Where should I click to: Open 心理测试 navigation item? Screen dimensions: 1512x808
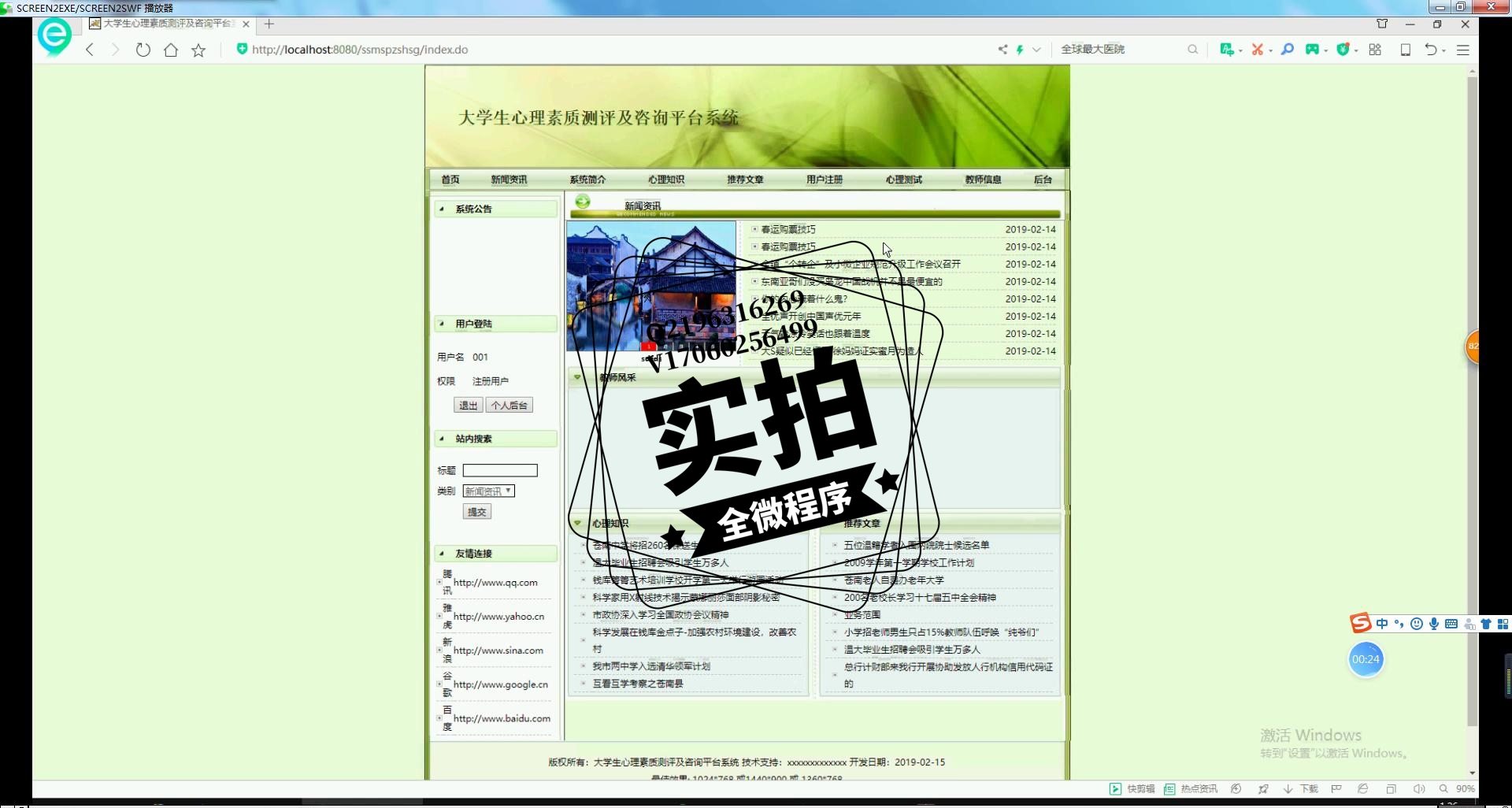[904, 180]
